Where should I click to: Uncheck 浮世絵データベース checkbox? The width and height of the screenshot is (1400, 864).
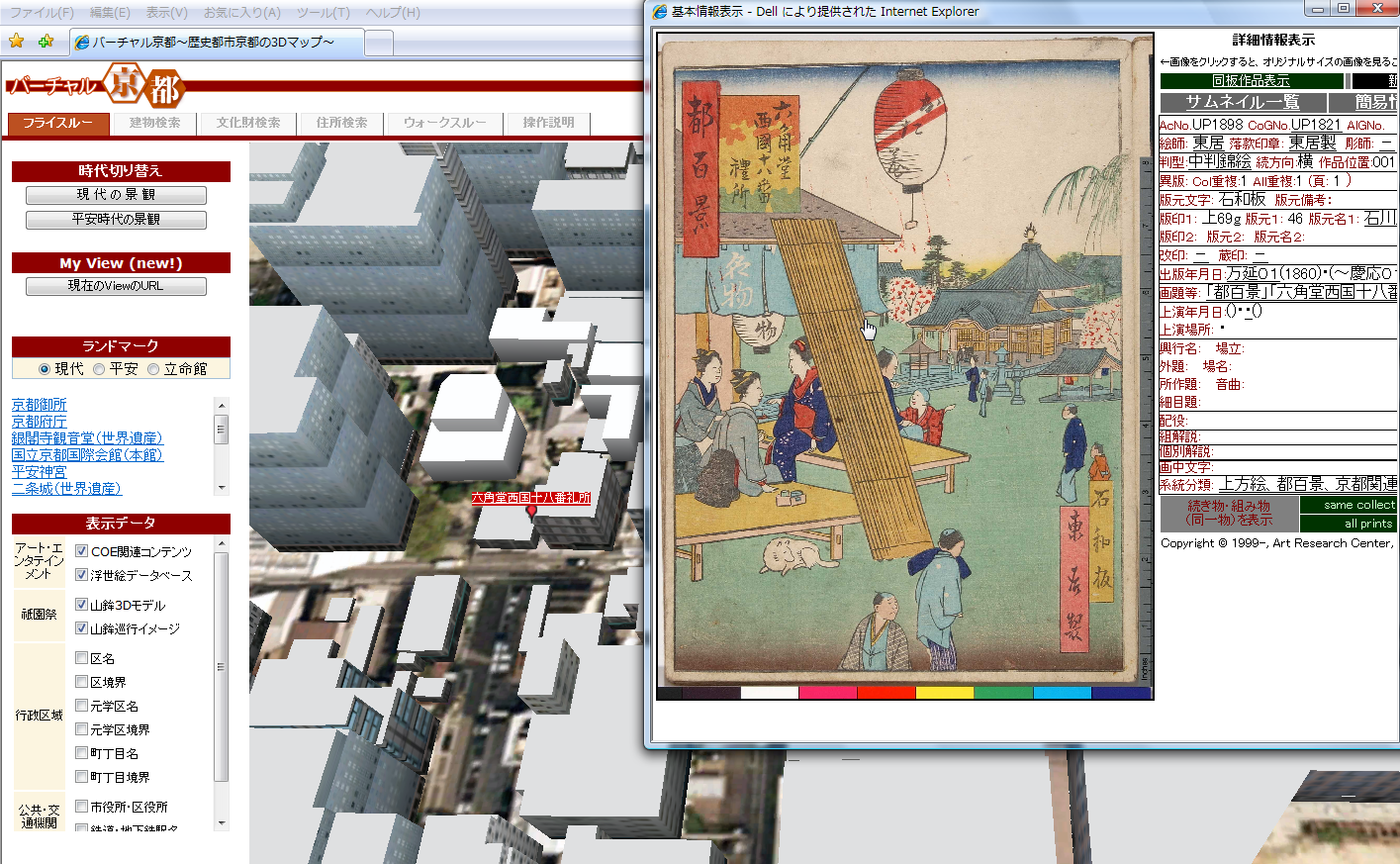tap(82, 575)
